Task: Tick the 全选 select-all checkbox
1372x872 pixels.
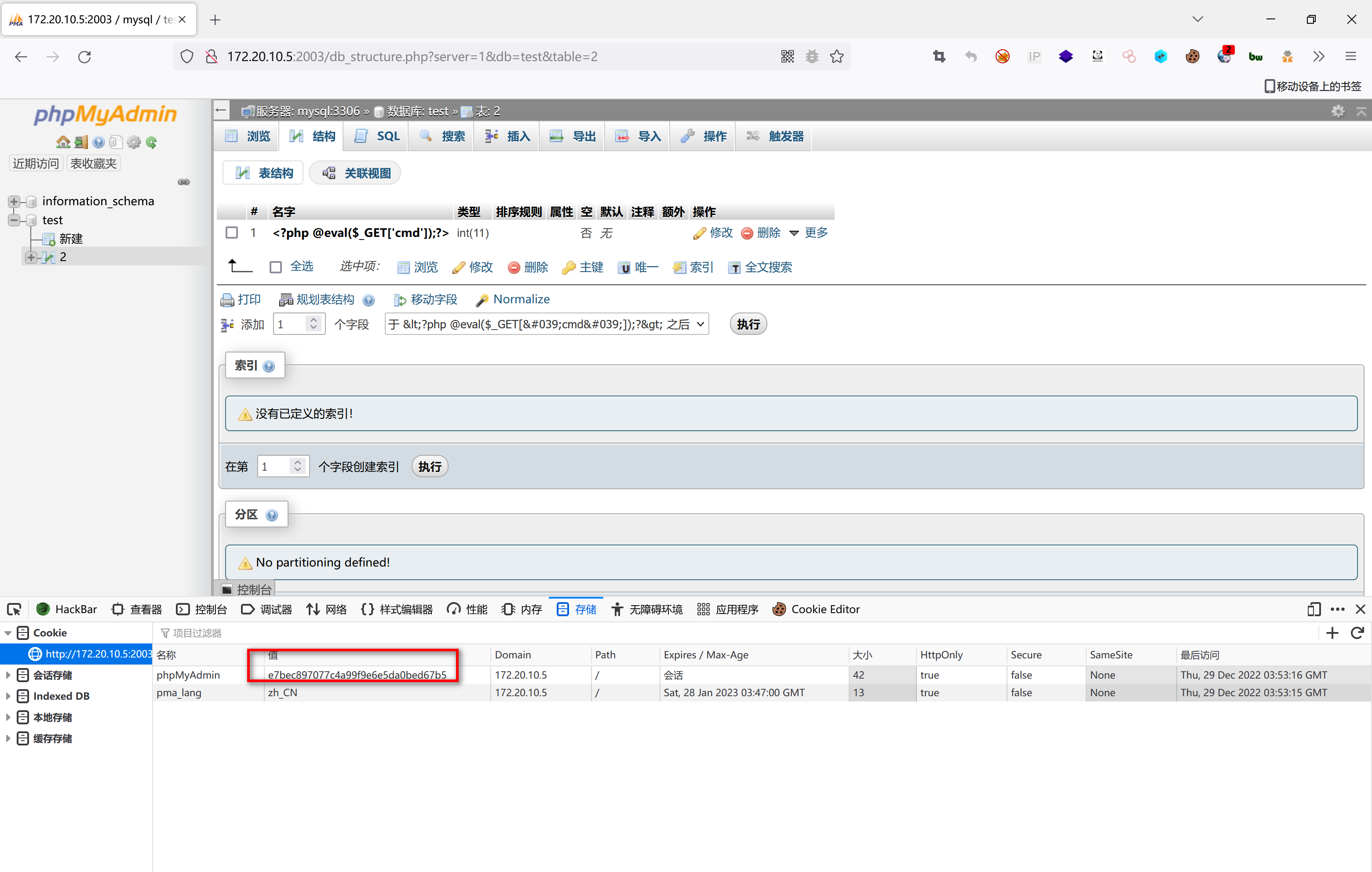Action: coord(276,267)
